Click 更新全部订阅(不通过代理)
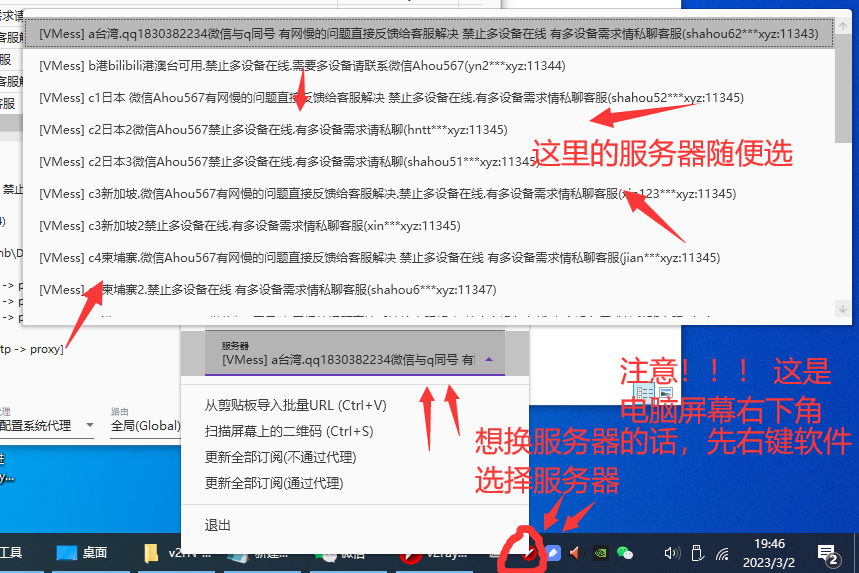 (x=280, y=457)
